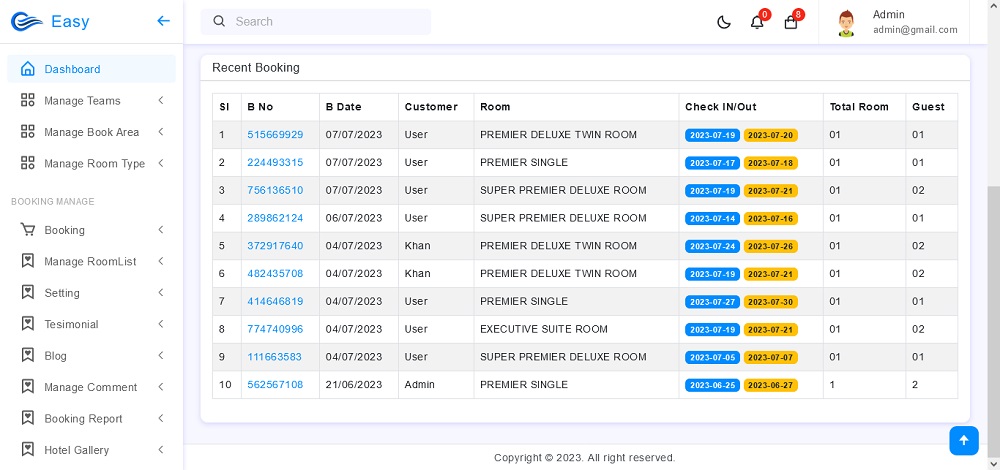Click the search magnifier icon
The image size is (1000, 470).
[x=219, y=21]
